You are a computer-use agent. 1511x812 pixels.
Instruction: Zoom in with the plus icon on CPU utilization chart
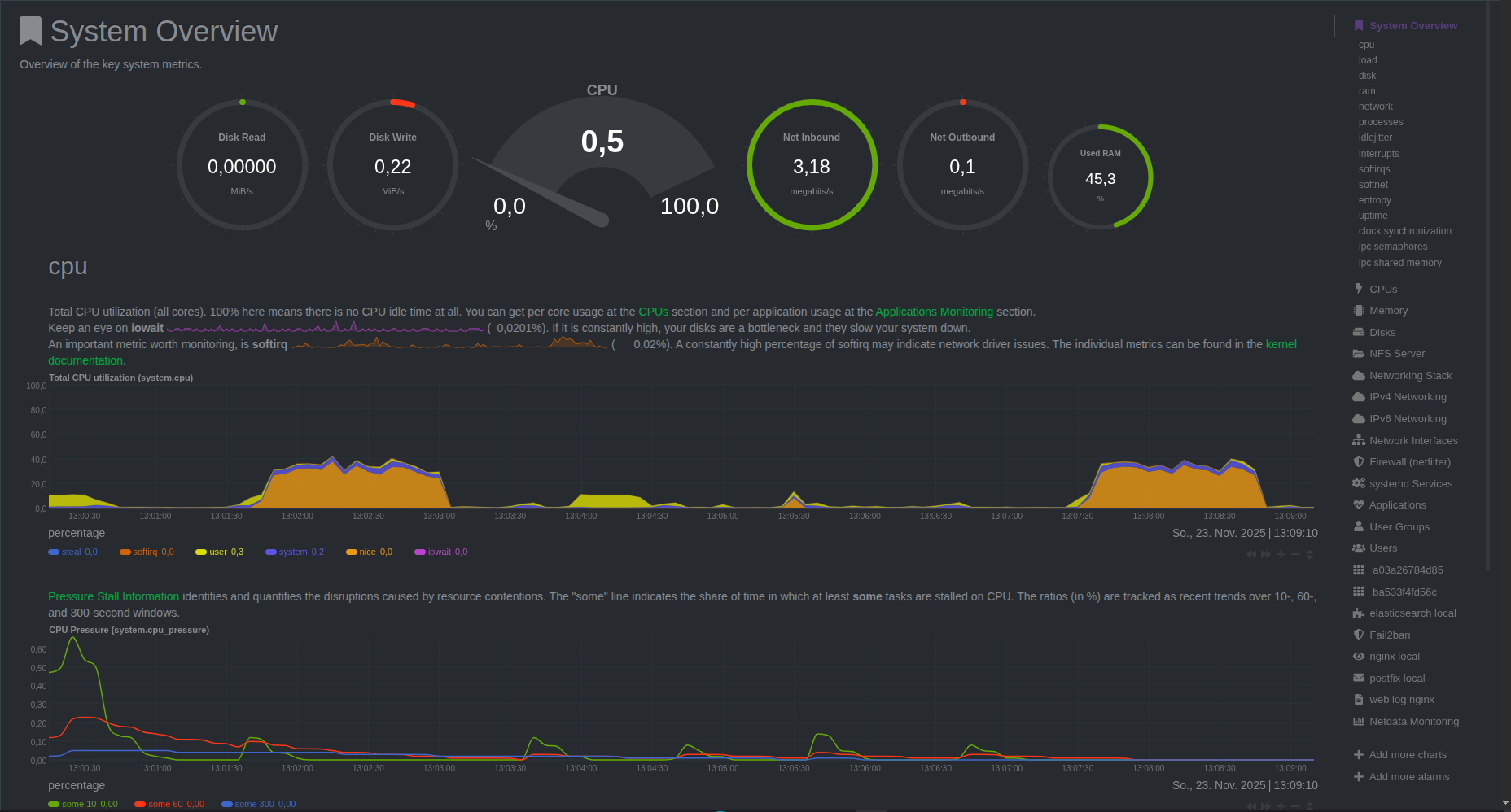click(x=1281, y=554)
